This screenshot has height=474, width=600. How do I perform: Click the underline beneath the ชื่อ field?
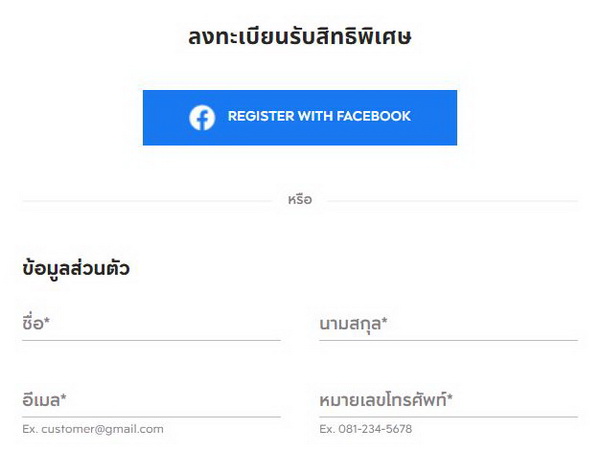click(x=151, y=340)
